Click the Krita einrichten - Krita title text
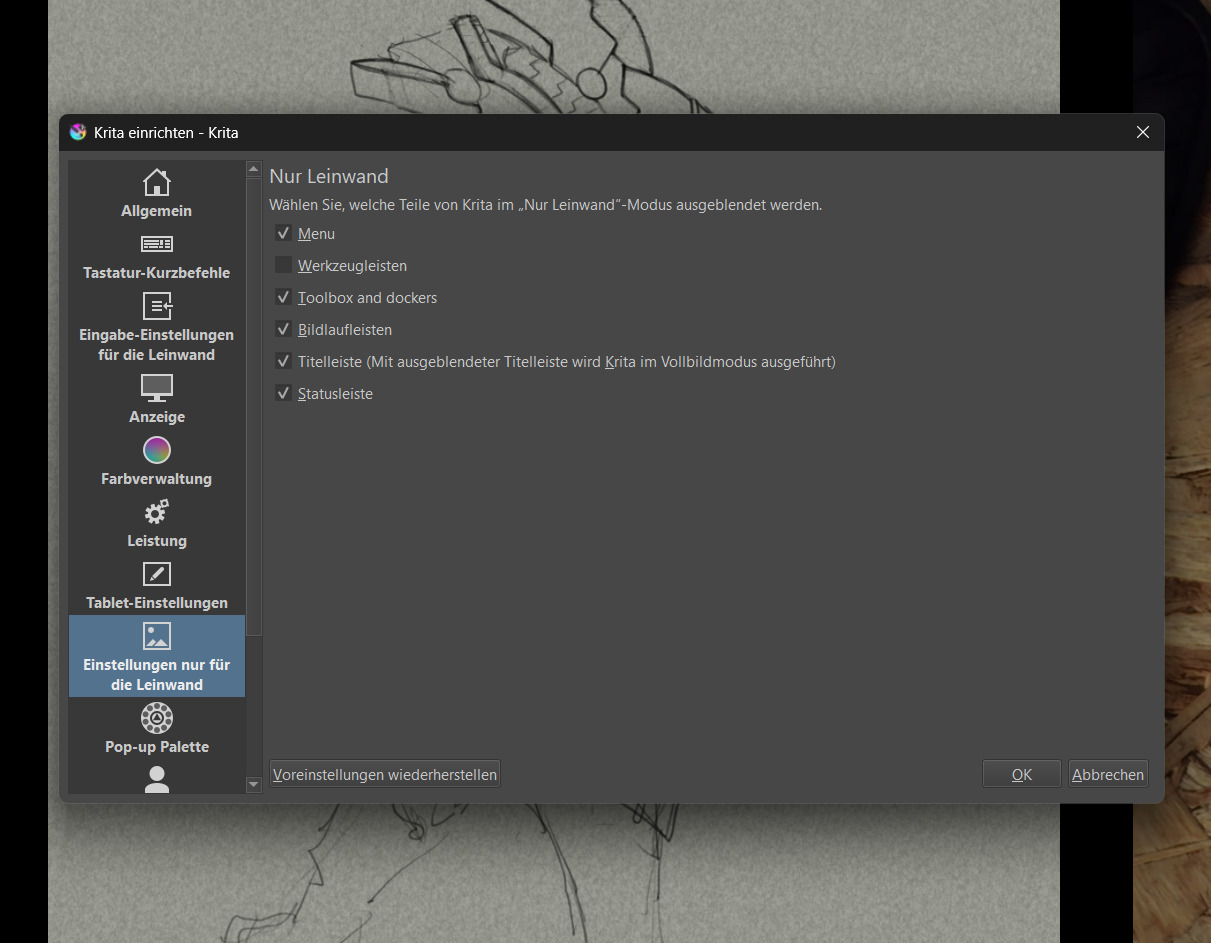The width and height of the screenshot is (1211, 943). [x=166, y=132]
